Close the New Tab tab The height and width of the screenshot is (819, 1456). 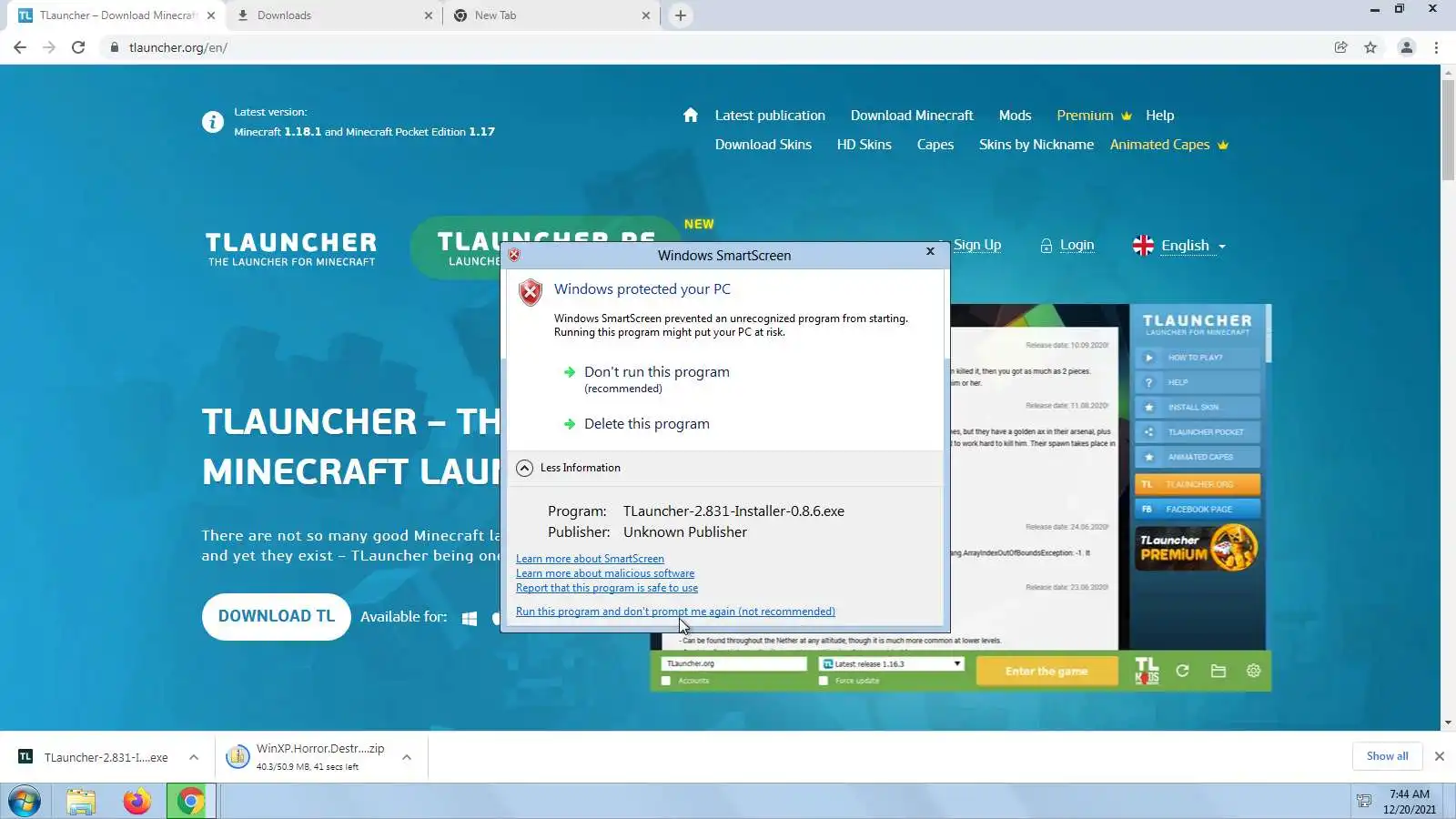click(x=646, y=15)
